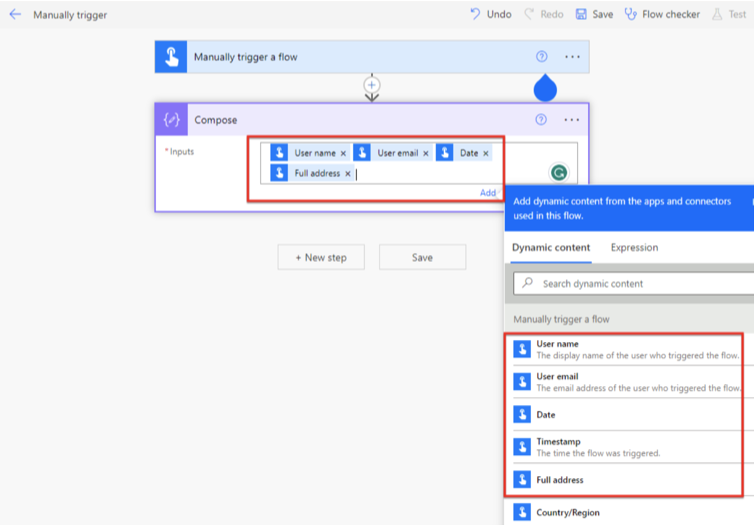Remove the User name token from Inputs
The width and height of the screenshot is (754, 525).
(x=343, y=153)
